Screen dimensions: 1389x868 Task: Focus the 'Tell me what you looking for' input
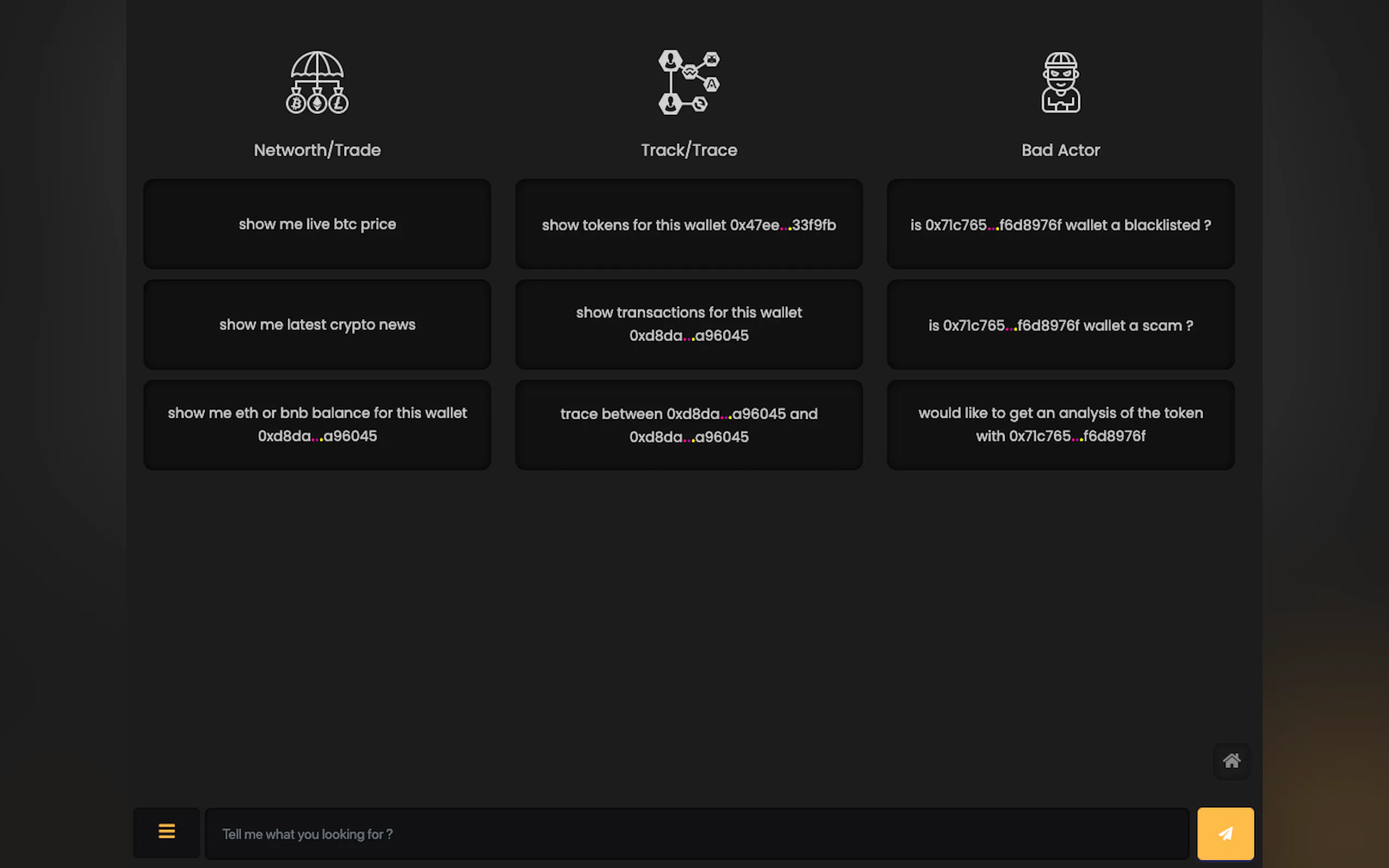tap(696, 834)
